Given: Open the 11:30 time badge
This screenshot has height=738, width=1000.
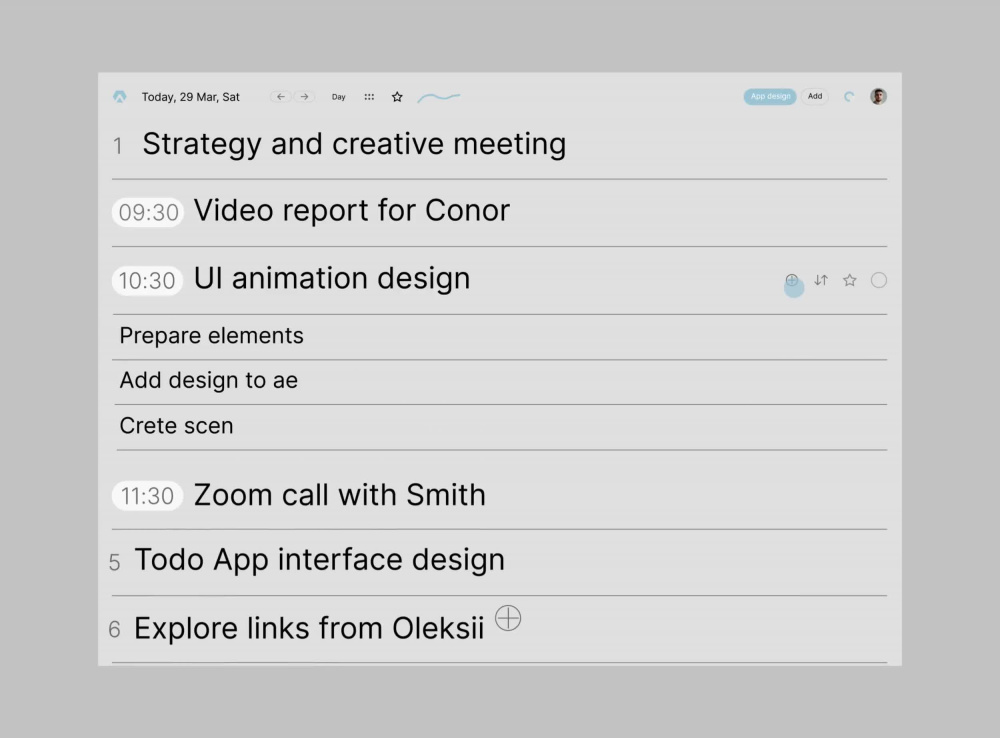Looking at the screenshot, I should [147, 496].
